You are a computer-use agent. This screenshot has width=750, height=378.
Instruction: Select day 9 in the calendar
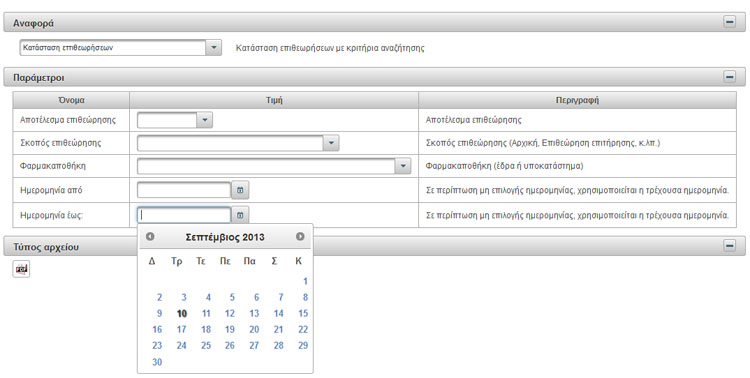[x=159, y=313]
